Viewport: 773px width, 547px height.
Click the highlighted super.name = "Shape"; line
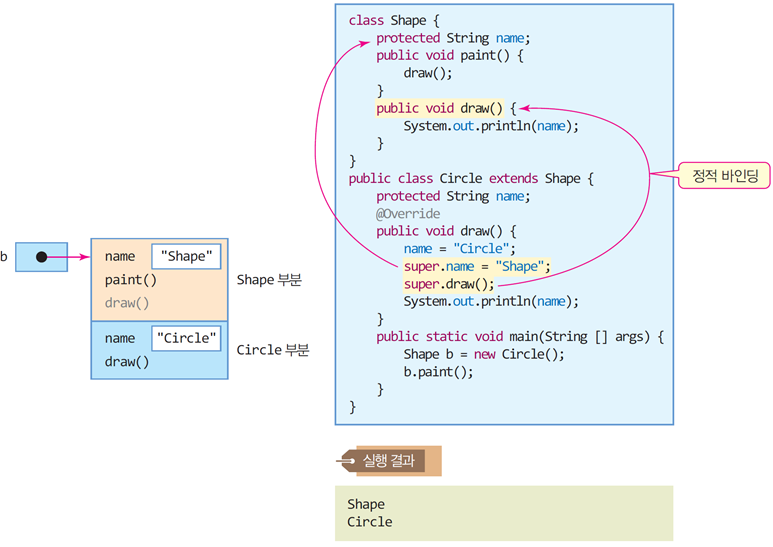pos(477,267)
